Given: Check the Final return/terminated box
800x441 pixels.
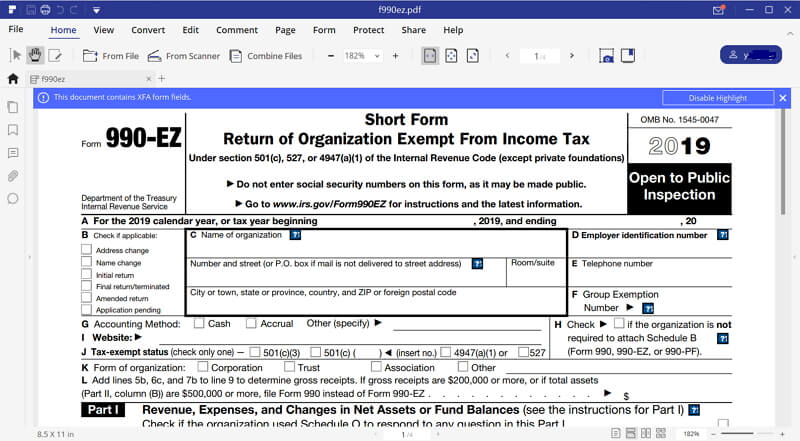Looking at the screenshot, I should coord(87,285).
